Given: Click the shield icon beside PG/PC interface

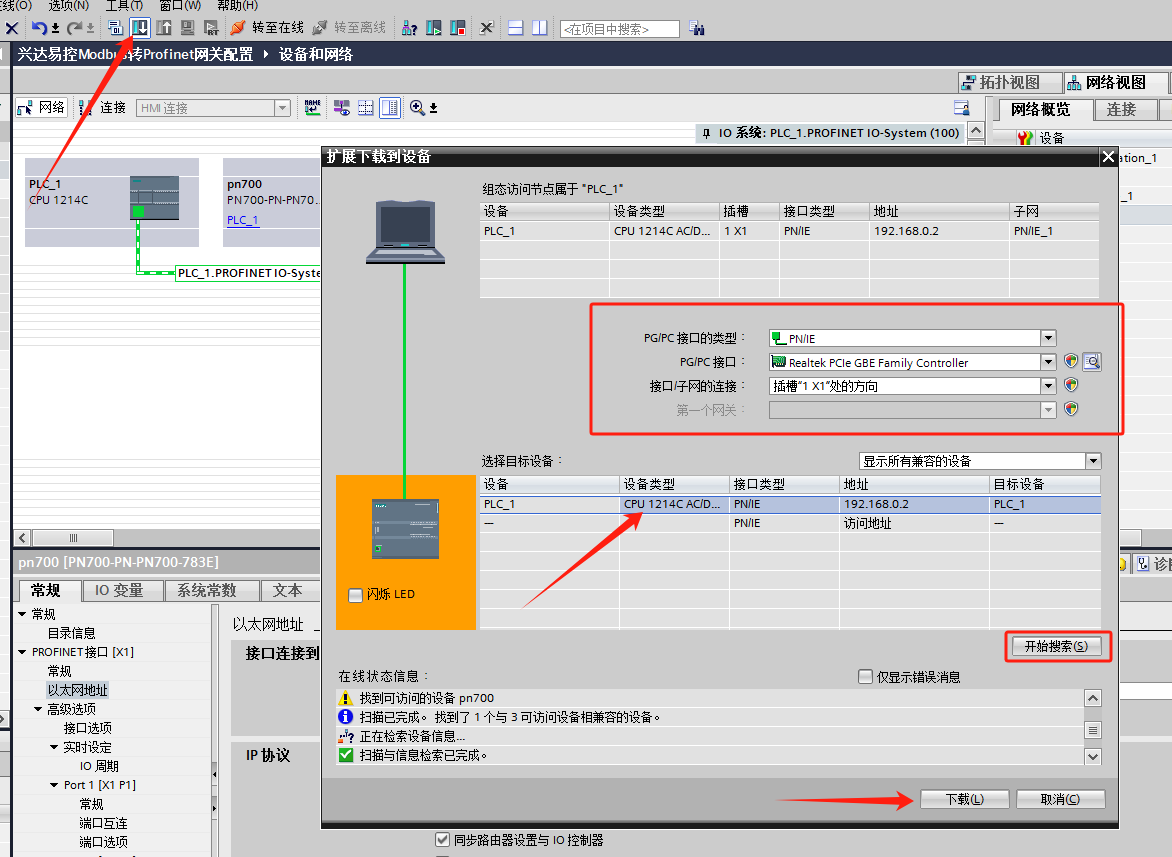Looking at the screenshot, I should click(x=1071, y=361).
